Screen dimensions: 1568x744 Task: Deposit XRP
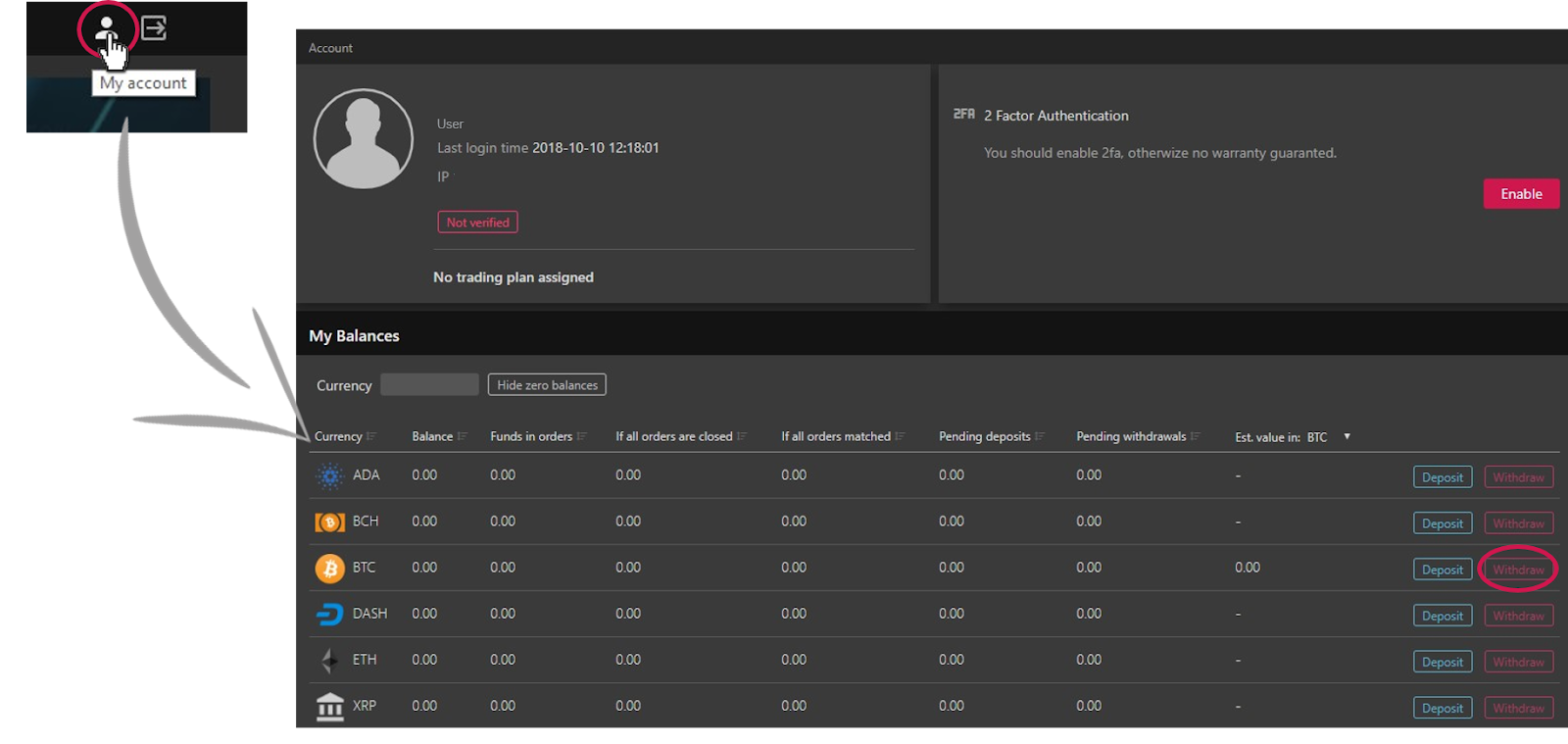1443,708
